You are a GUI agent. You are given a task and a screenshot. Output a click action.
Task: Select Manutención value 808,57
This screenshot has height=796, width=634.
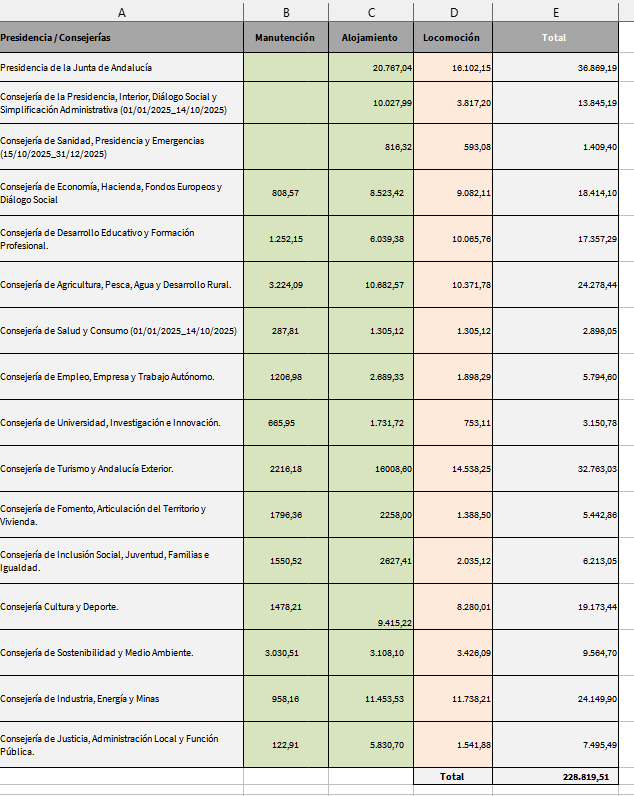coord(286,193)
